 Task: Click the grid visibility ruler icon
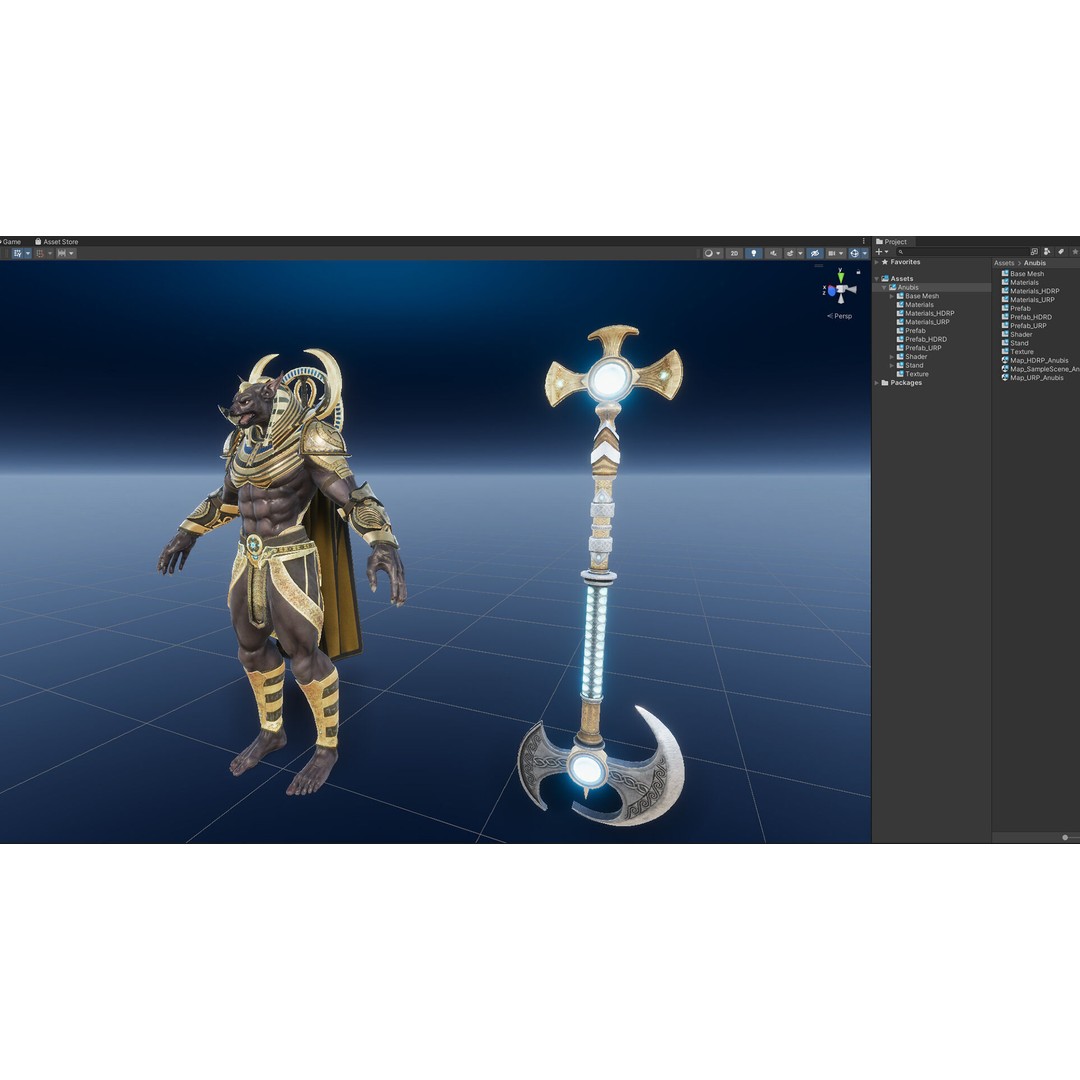point(61,253)
